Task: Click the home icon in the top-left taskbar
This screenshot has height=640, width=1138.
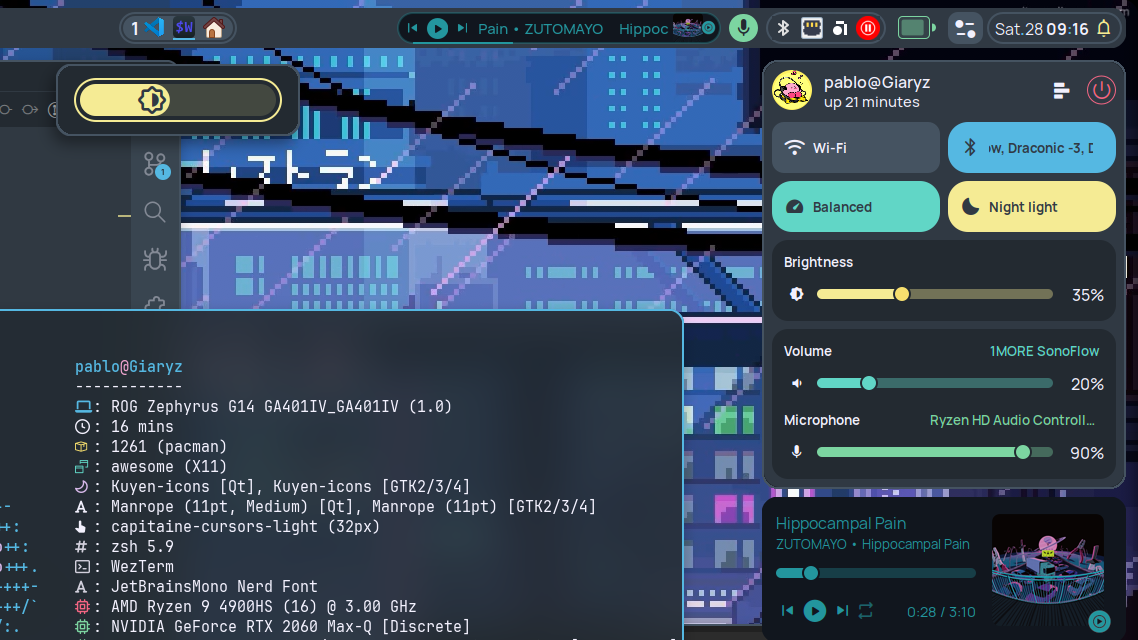Action: point(213,27)
